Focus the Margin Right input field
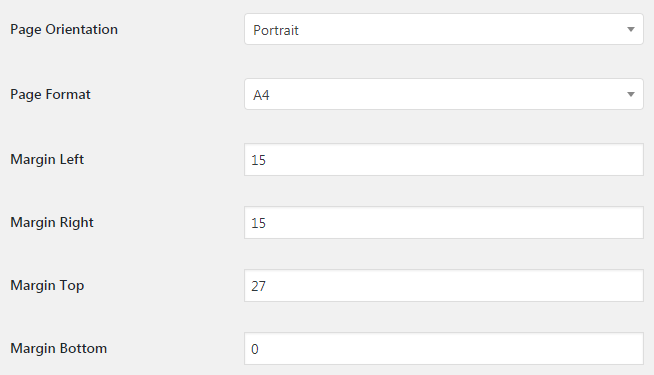The width and height of the screenshot is (654, 375). [x=444, y=223]
